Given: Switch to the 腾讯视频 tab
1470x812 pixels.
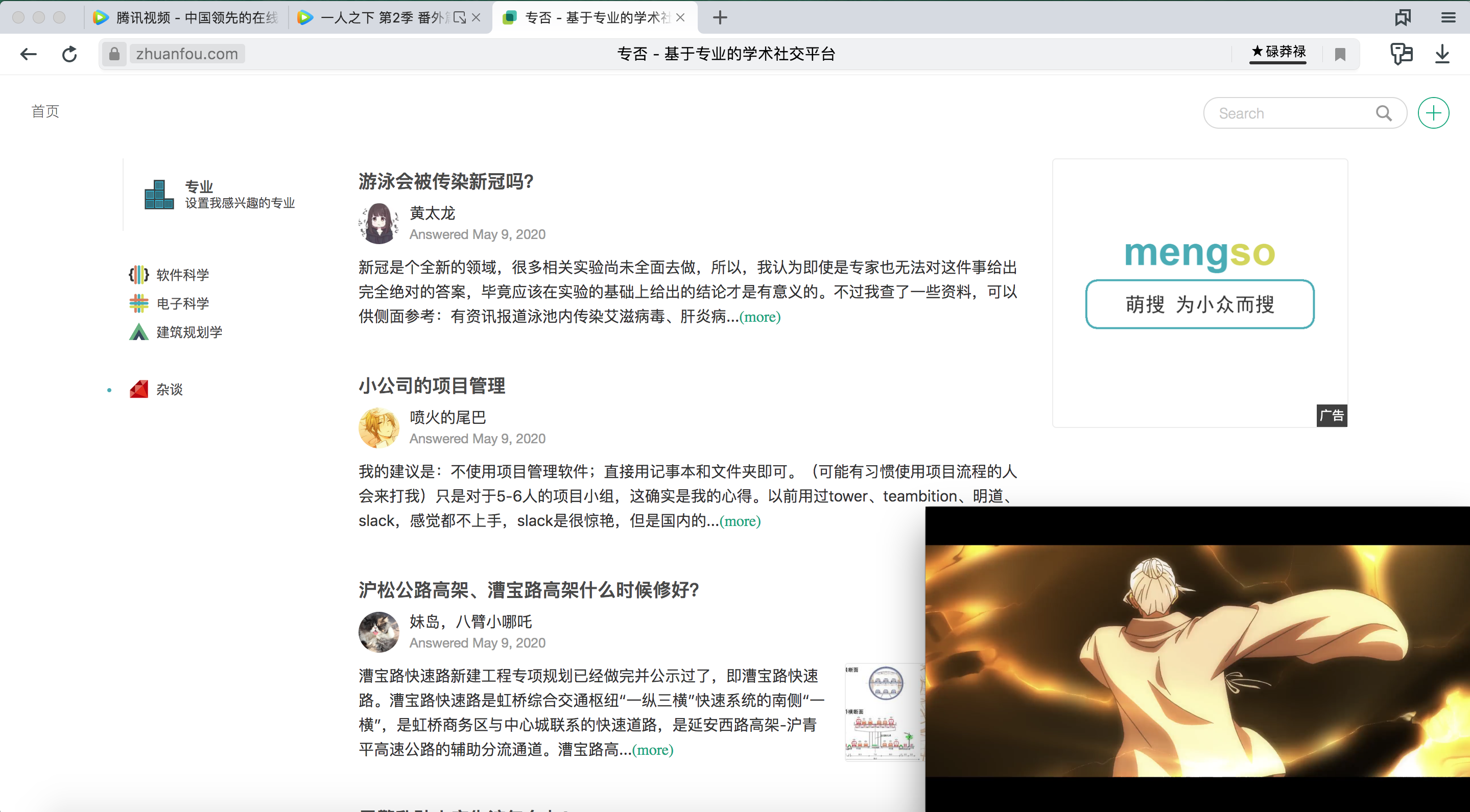Looking at the screenshot, I should (x=186, y=18).
